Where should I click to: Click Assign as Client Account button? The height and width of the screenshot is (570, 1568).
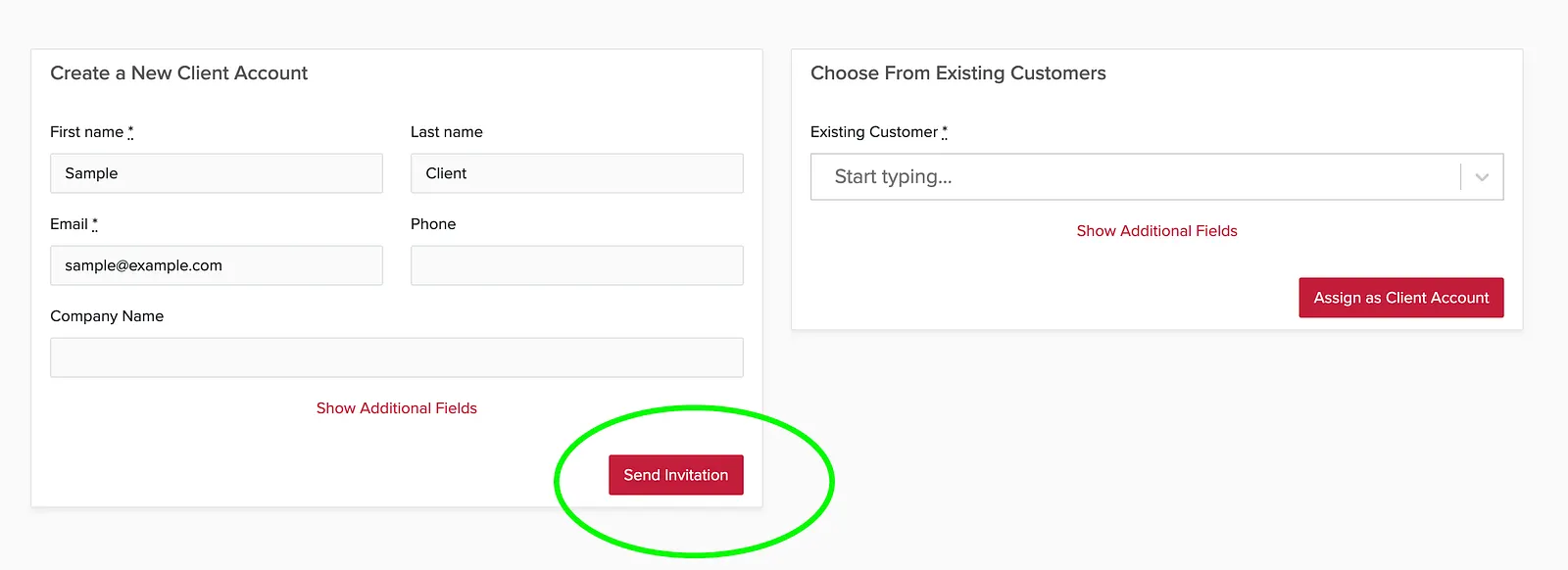1401,298
